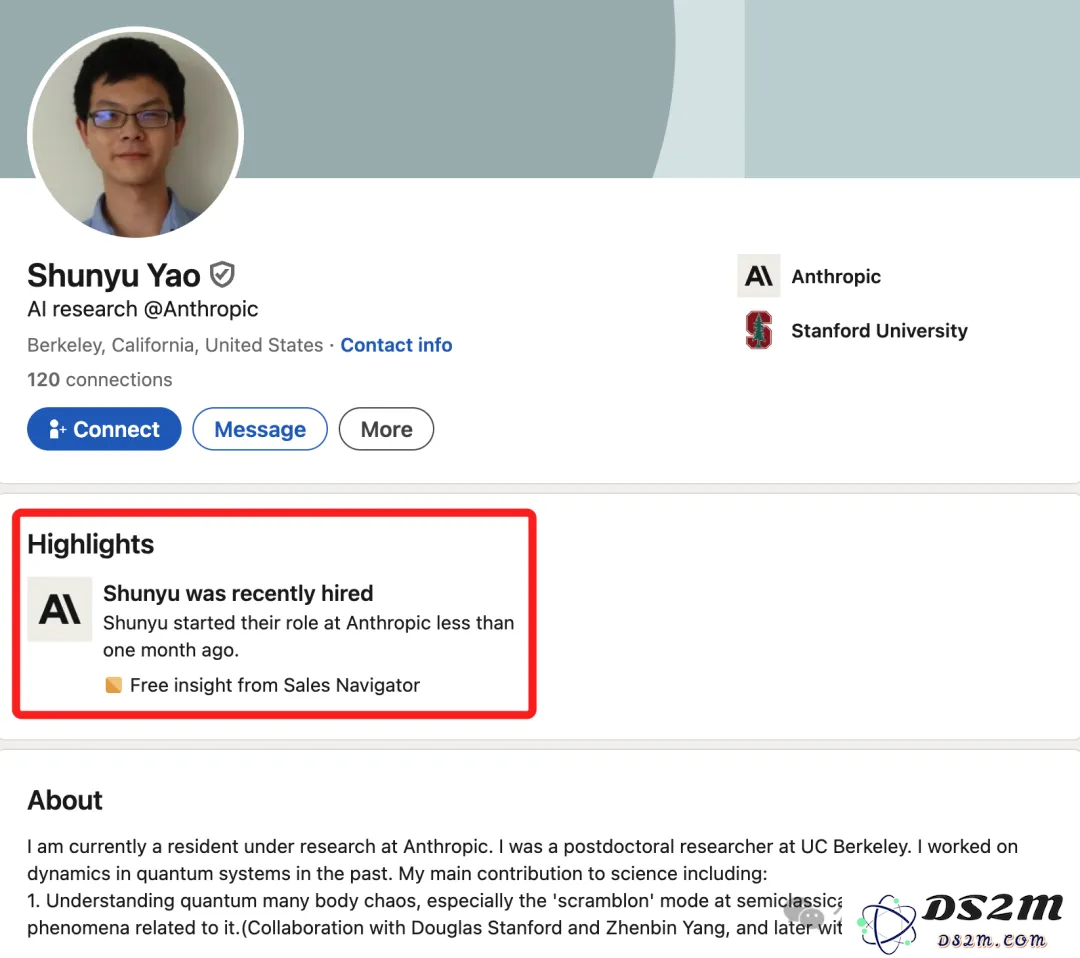Screen dimensions: 1080x958
Task: Click the Anthropic logo in the sidebar list
Action: [x=758, y=276]
